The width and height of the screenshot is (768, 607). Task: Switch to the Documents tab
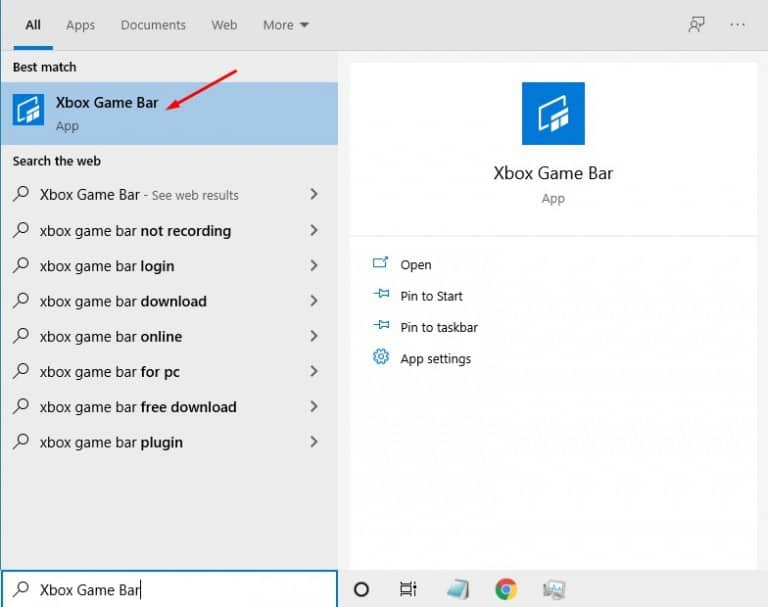(153, 25)
